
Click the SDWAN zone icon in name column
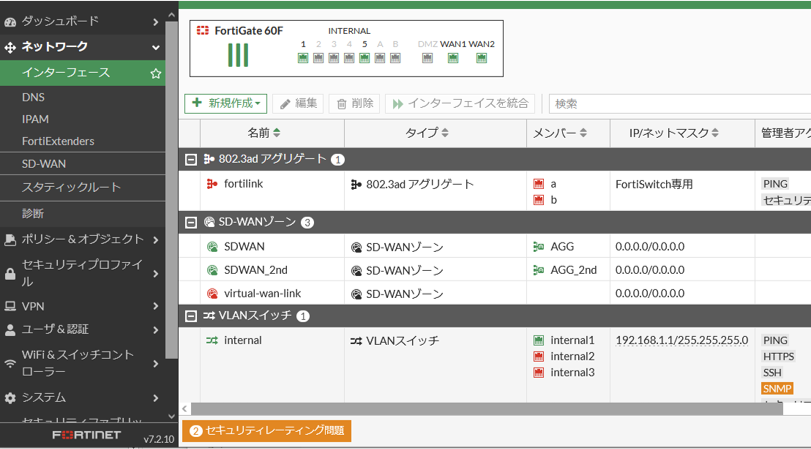click(212, 247)
